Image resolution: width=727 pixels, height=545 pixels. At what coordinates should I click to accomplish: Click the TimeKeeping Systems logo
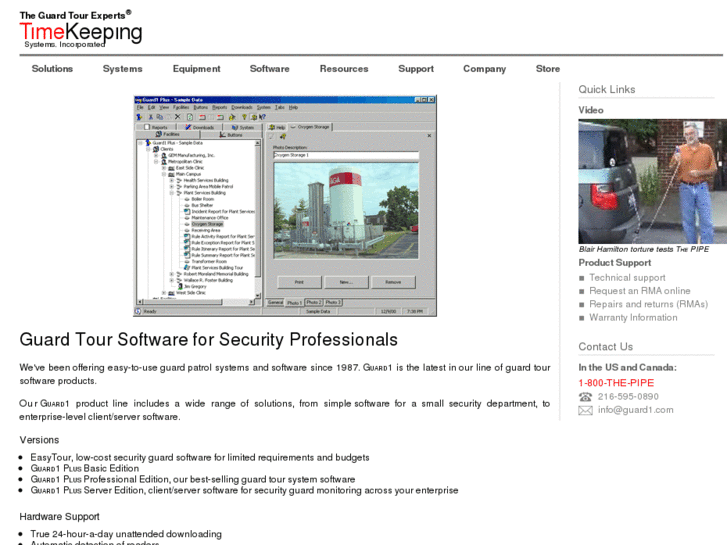81,29
